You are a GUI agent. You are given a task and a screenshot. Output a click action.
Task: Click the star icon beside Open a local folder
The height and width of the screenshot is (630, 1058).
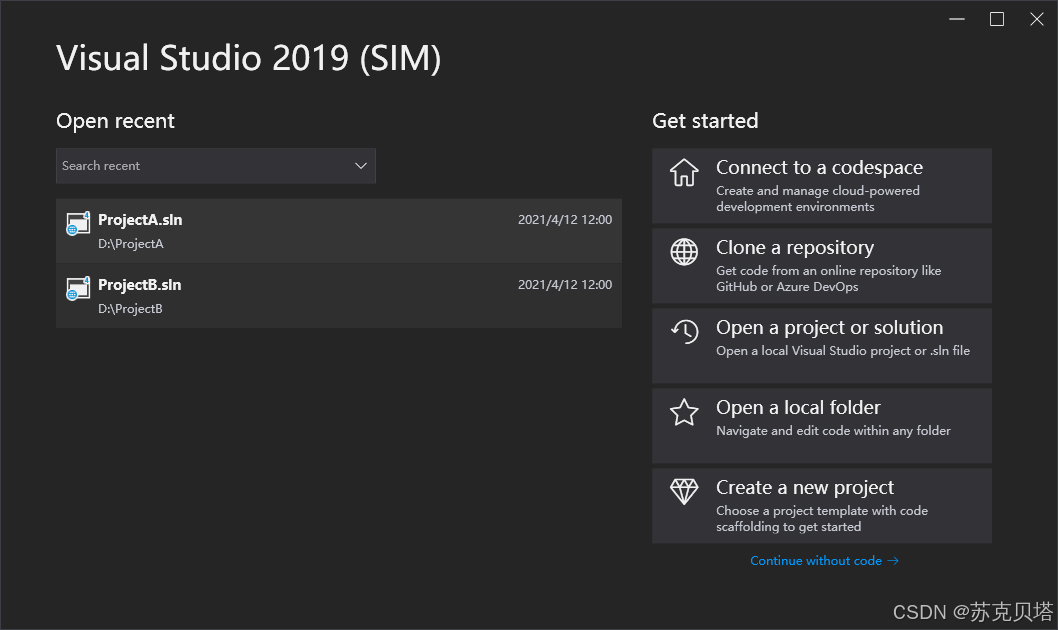coord(684,412)
